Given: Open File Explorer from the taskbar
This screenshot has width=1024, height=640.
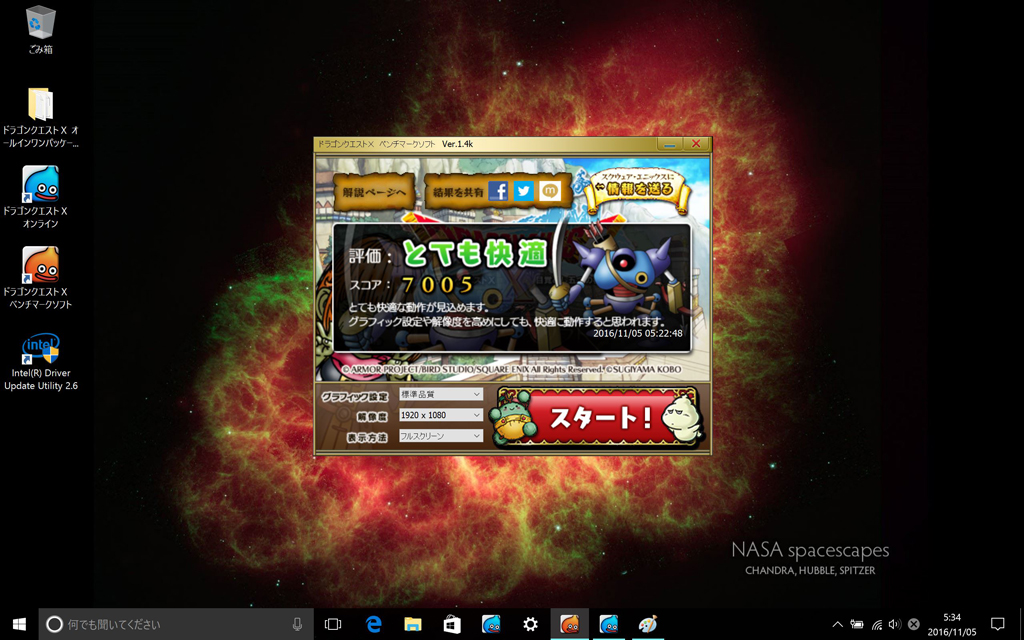Looking at the screenshot, I should coord(413,624).
